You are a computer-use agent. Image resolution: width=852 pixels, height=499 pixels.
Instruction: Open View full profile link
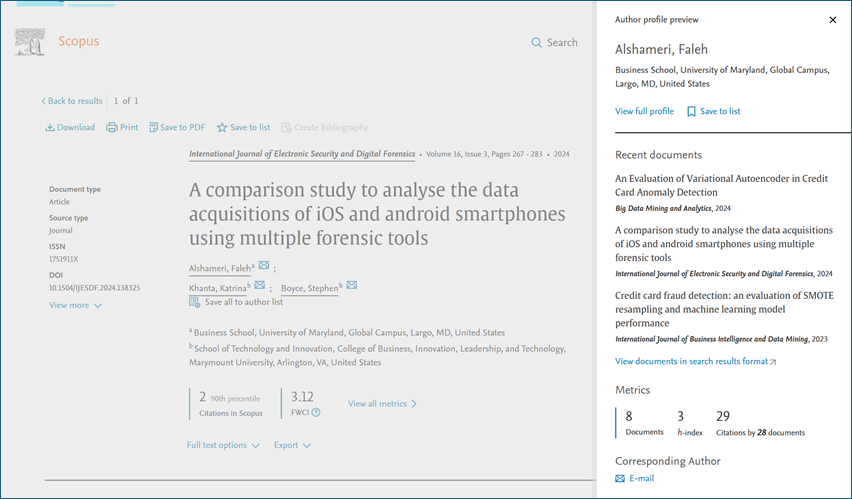pos(644,112)
